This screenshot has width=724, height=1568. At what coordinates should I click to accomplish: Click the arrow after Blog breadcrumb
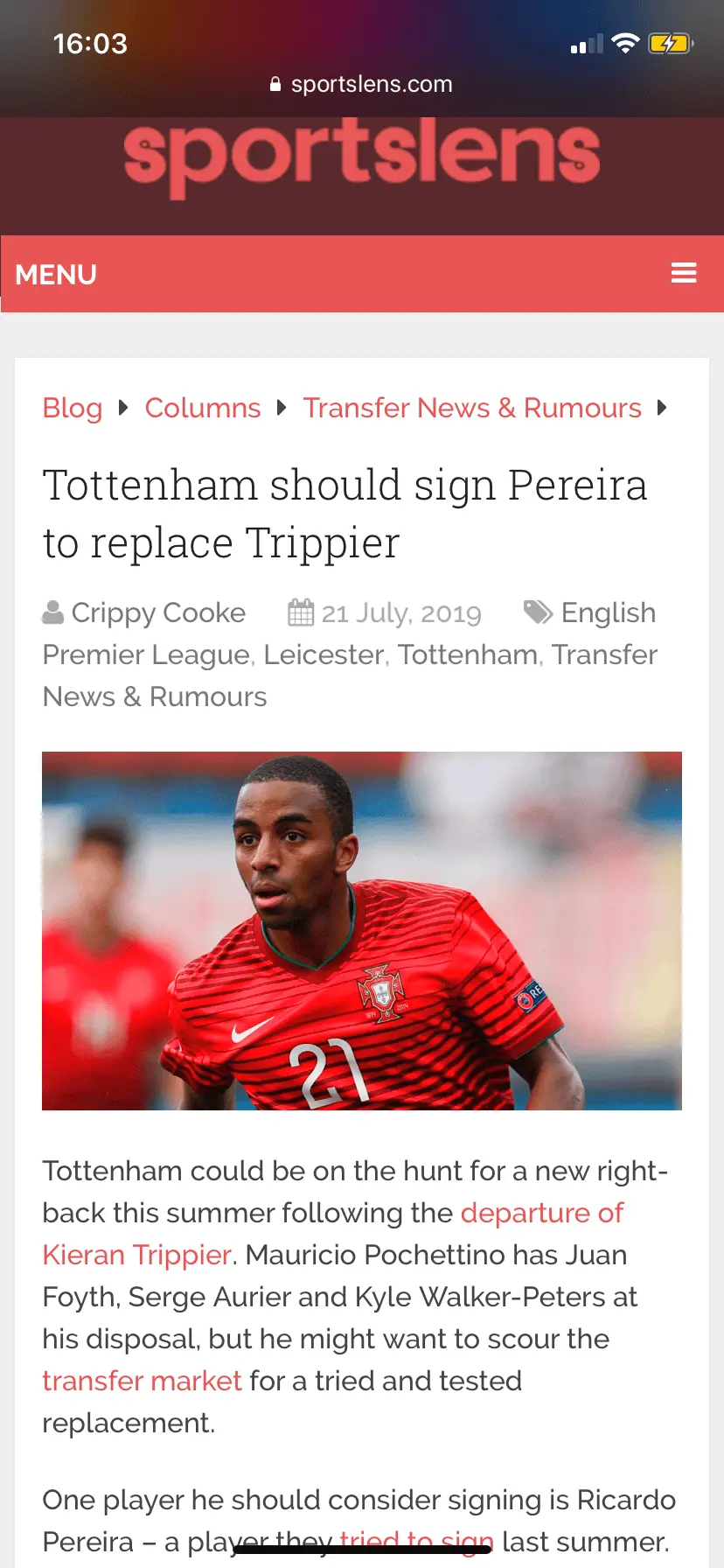point(123,408)
